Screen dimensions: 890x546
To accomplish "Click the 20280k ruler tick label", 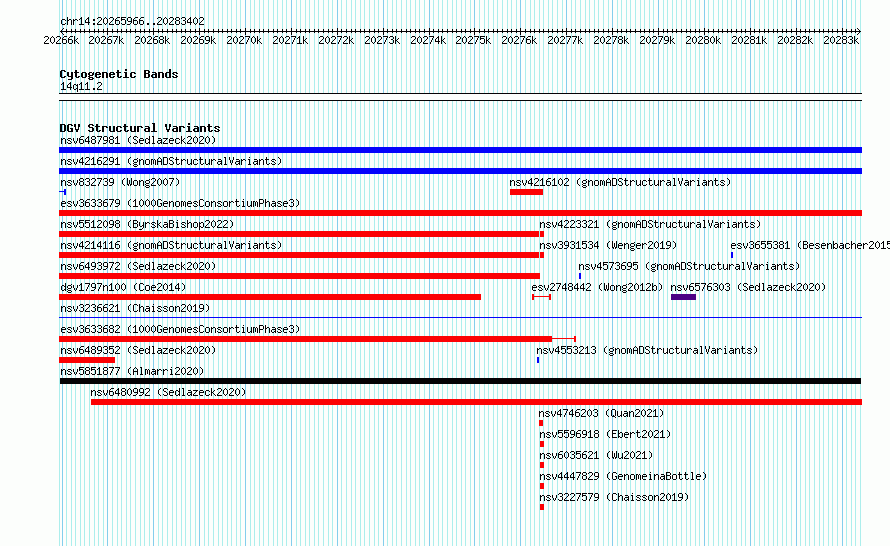I will coord(703,40).
